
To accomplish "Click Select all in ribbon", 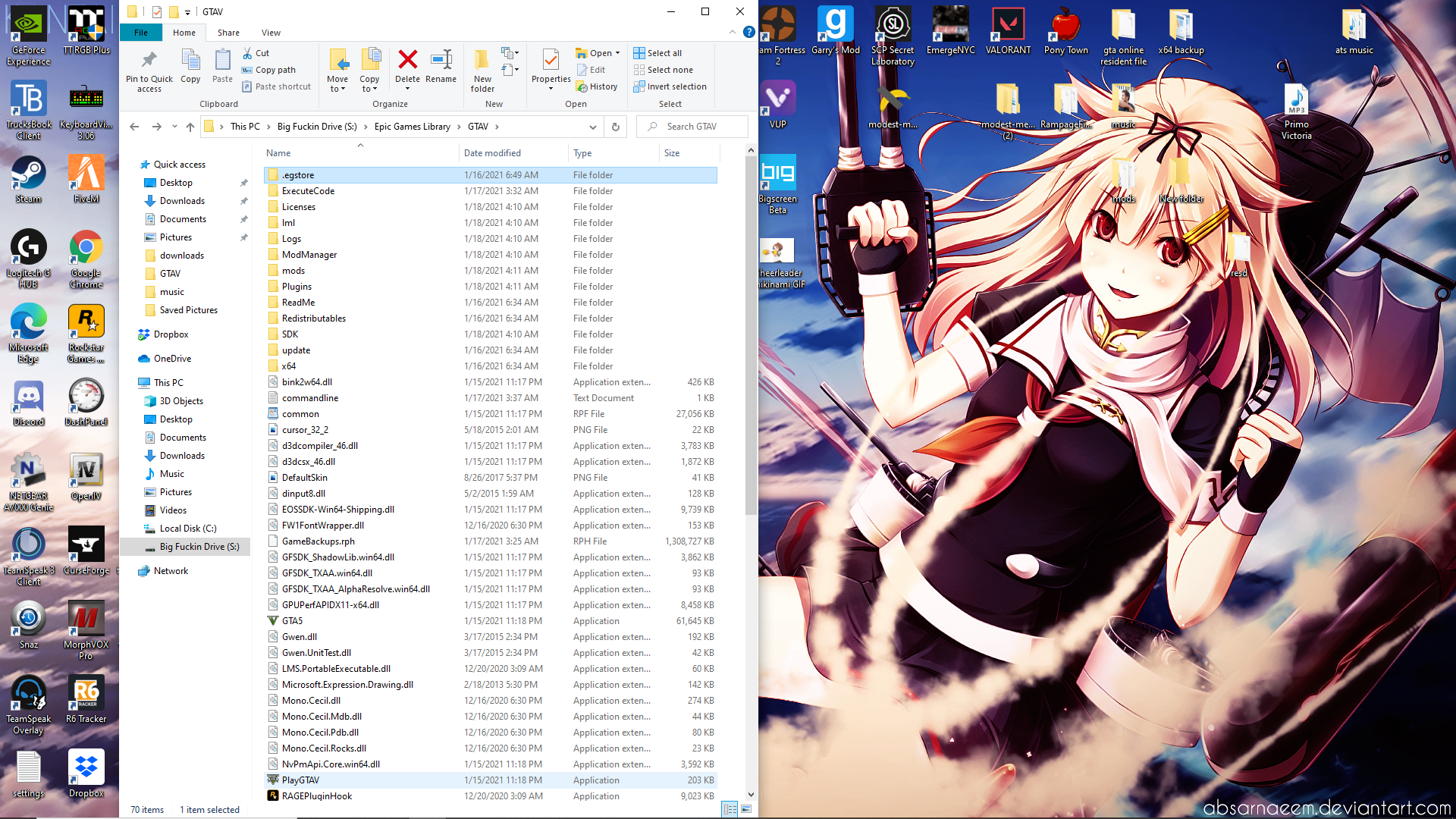I will click(x=657, y=53).
